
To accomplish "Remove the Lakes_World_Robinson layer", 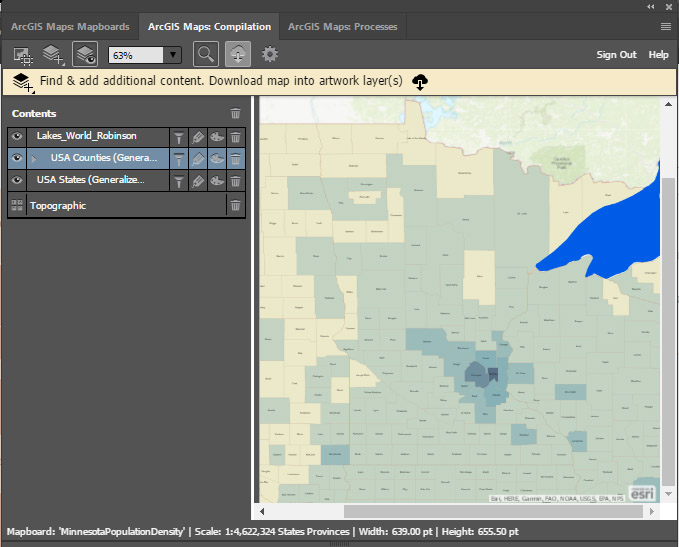I will tap(236, 137).
